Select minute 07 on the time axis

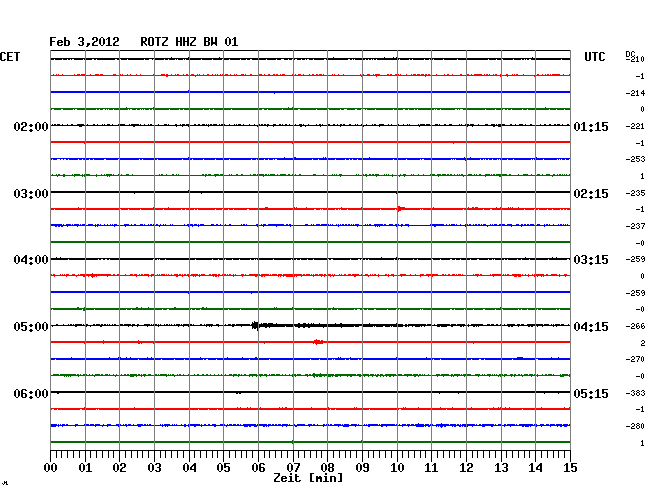[293, 468]
